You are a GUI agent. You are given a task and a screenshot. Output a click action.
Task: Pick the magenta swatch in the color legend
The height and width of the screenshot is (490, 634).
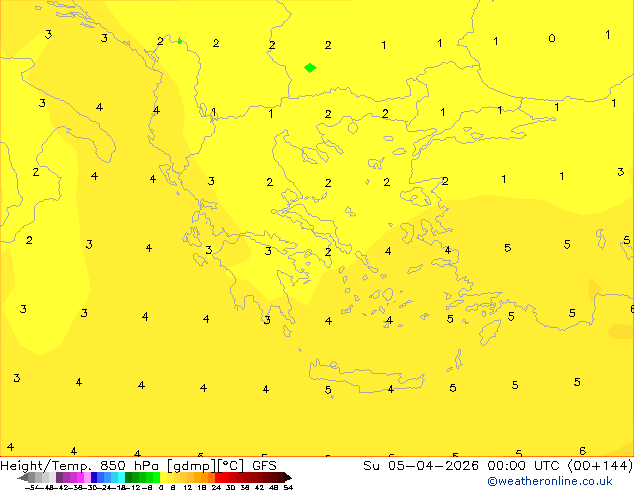pyautogui.click(x=80, y=477)
